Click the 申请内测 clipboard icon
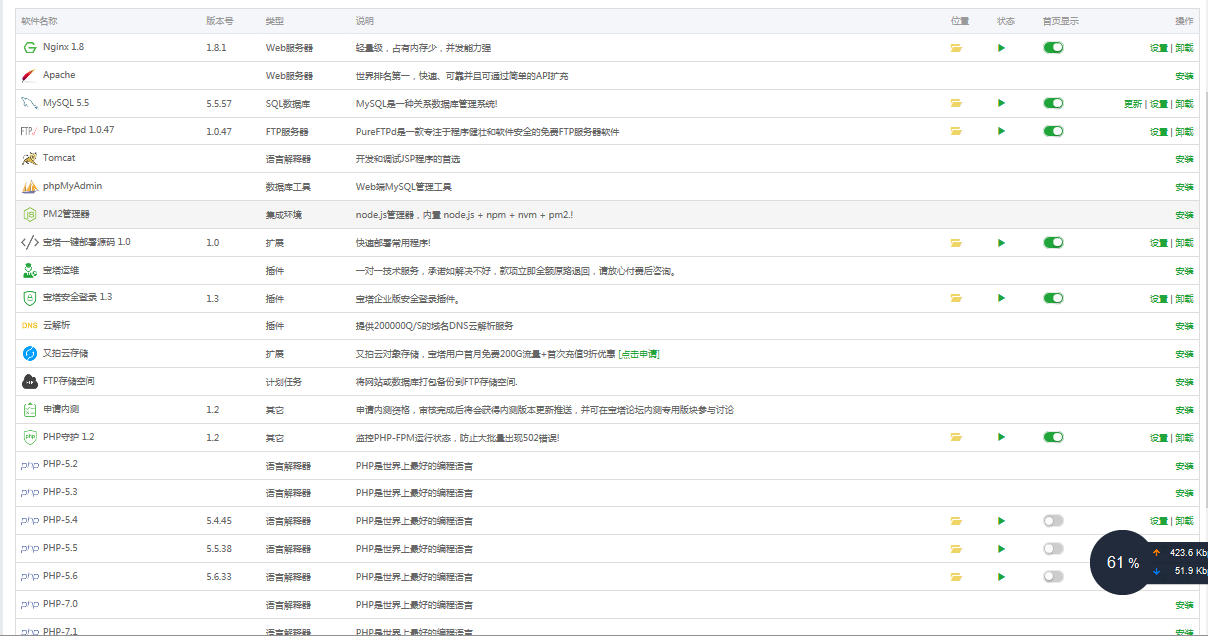Screen dimensions: 1208x636 pos(29,409)
